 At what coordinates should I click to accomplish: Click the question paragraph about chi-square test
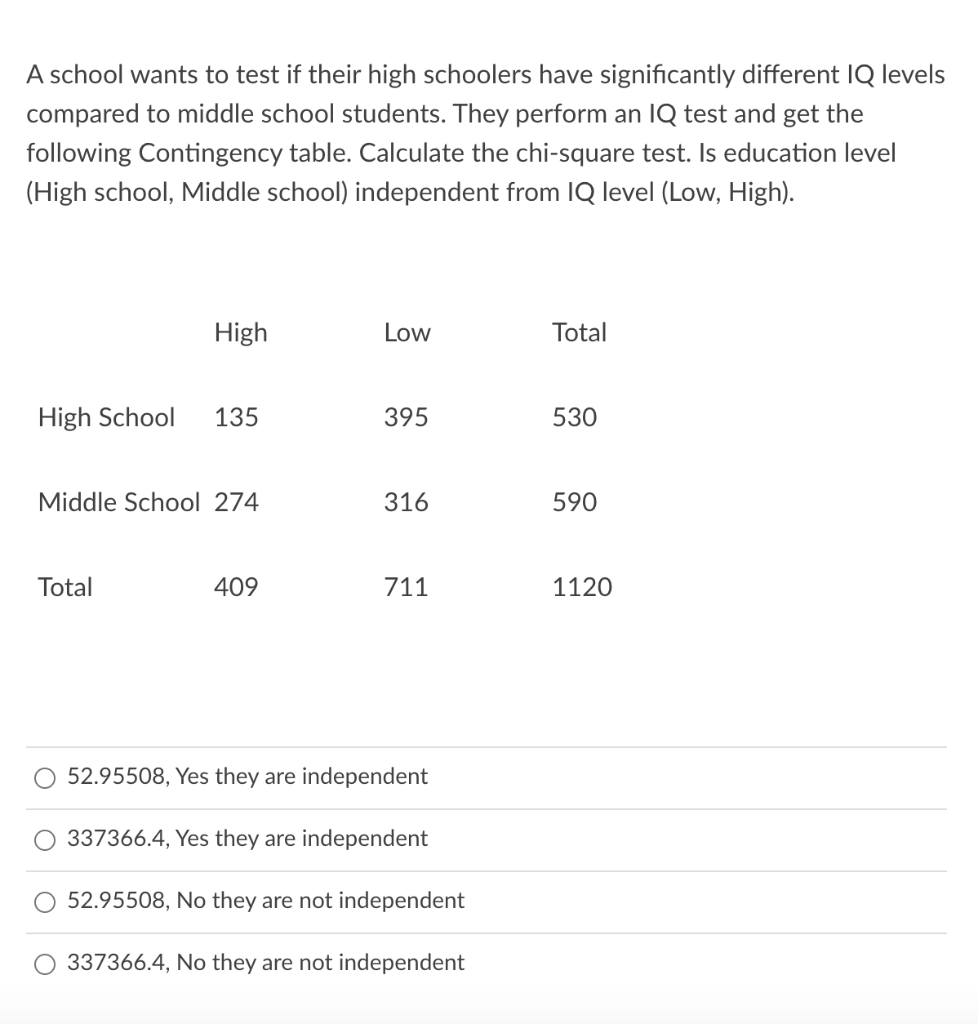487,133
